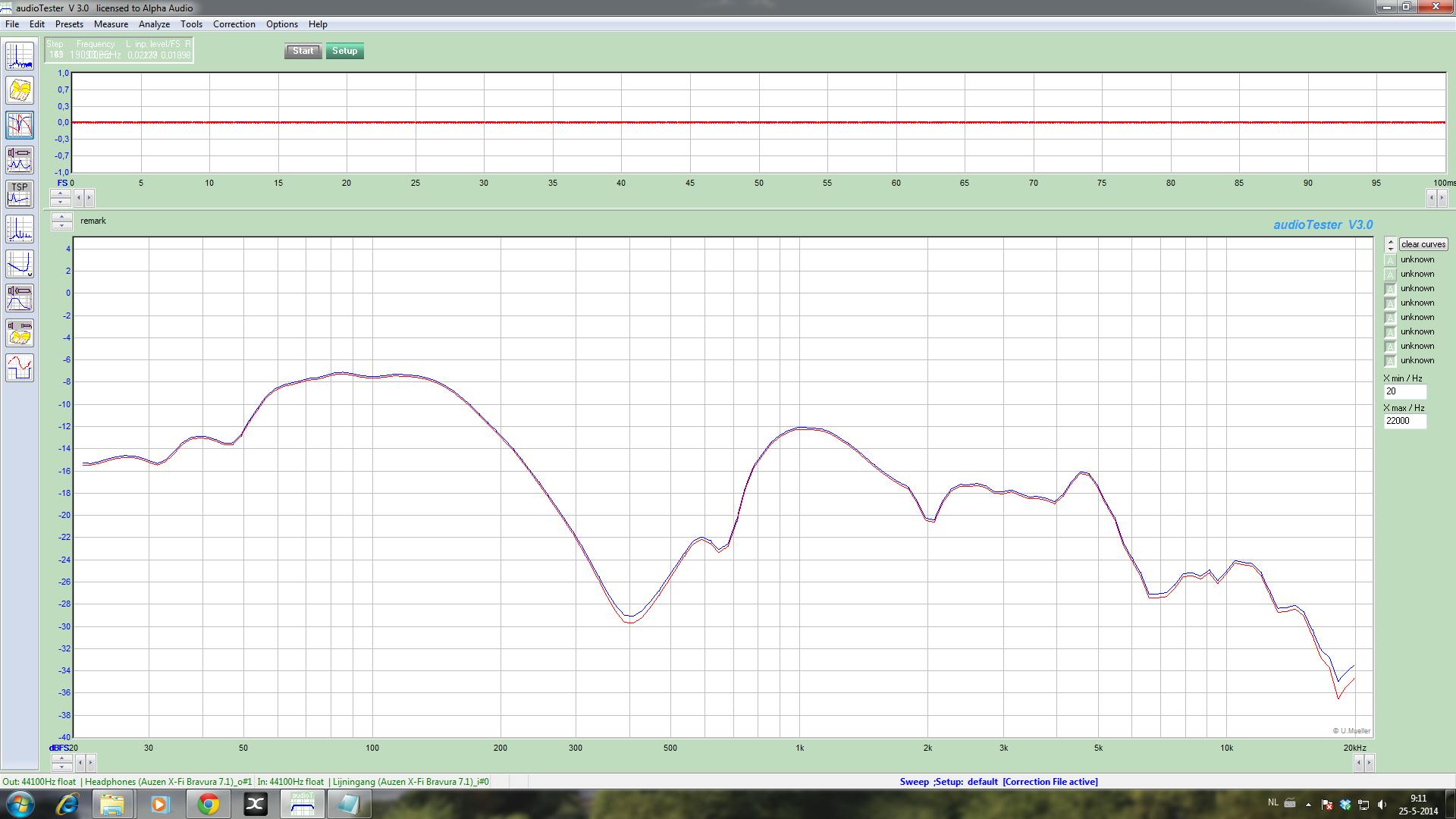Click the clear curves button
Screen dimensions: 1456x819
tap(1423, 244)
